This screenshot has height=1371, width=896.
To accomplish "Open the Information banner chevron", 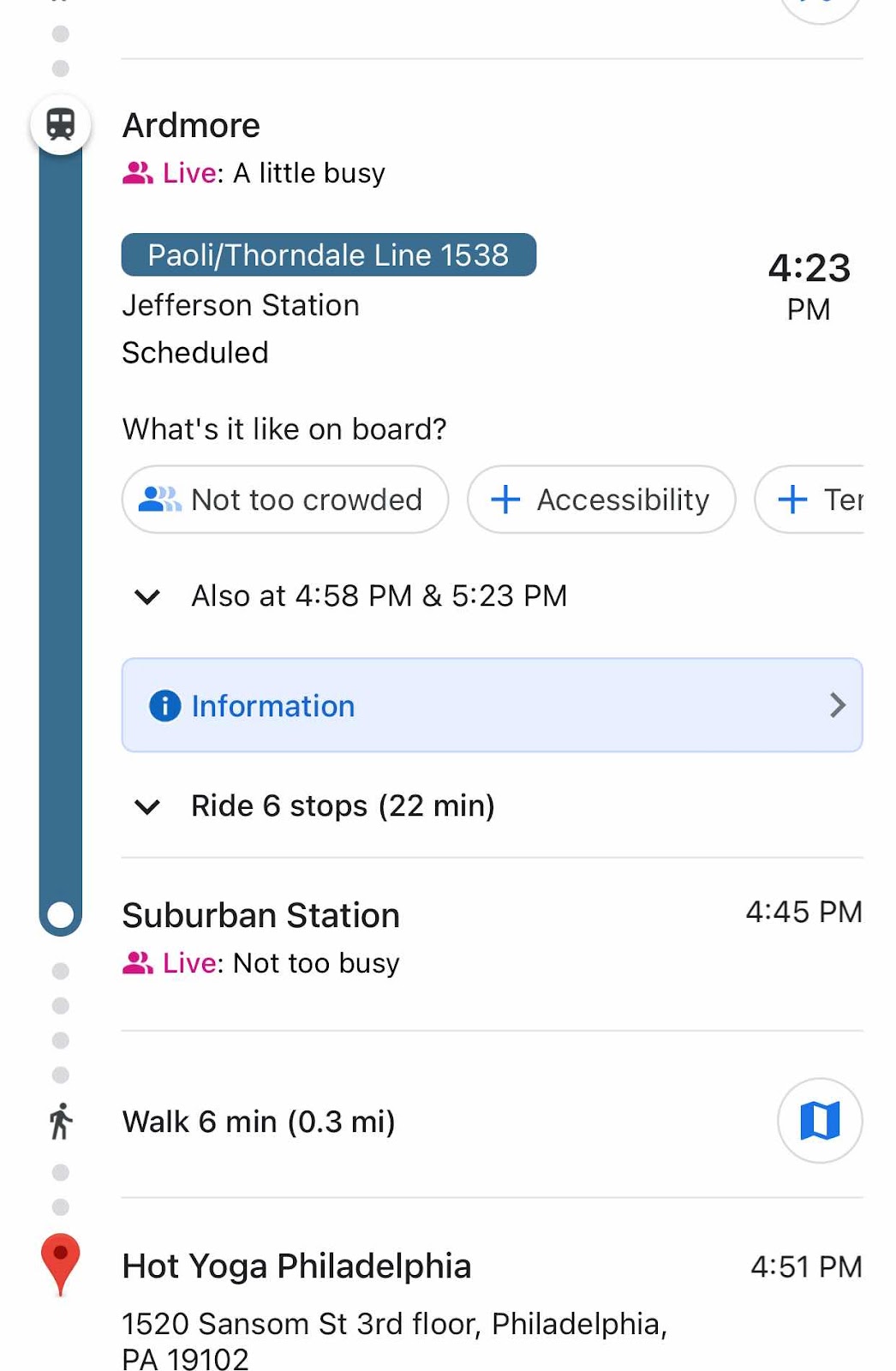I will tap(837, 705).
